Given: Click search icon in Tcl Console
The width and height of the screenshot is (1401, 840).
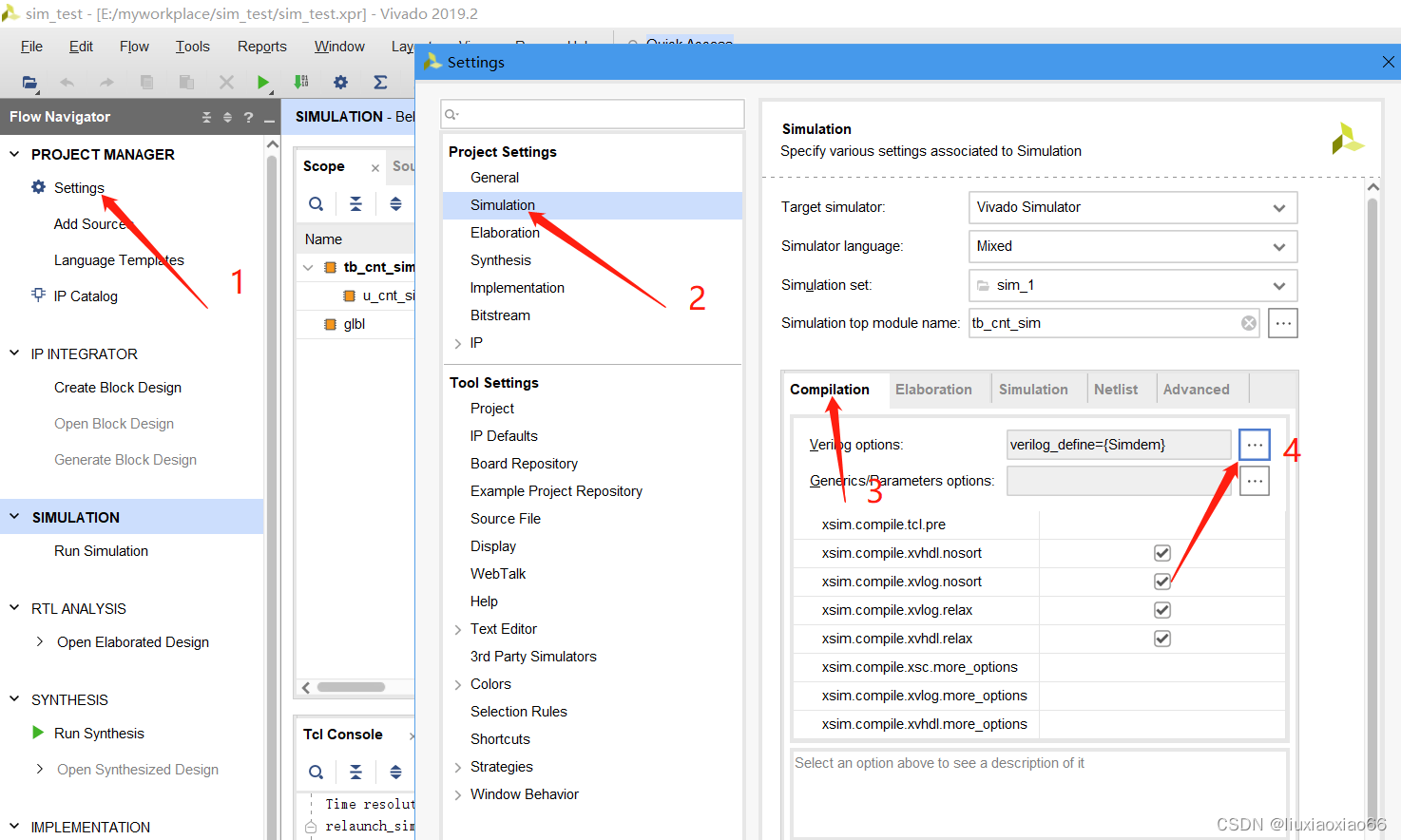Looking at the screenshot, I should pos(316,772).
